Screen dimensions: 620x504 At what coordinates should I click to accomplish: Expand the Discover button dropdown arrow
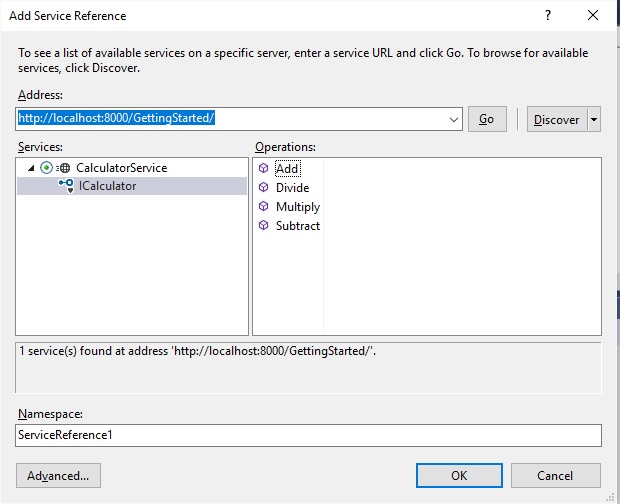594,119
